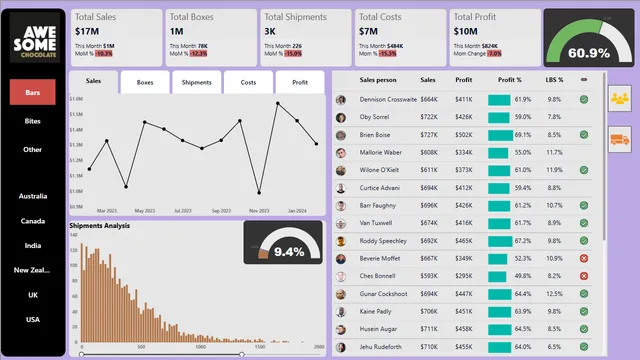The width and height of the screenshot is (640, 360).
Task: Open the delivery truck icon button
Action: click(620, 140)
